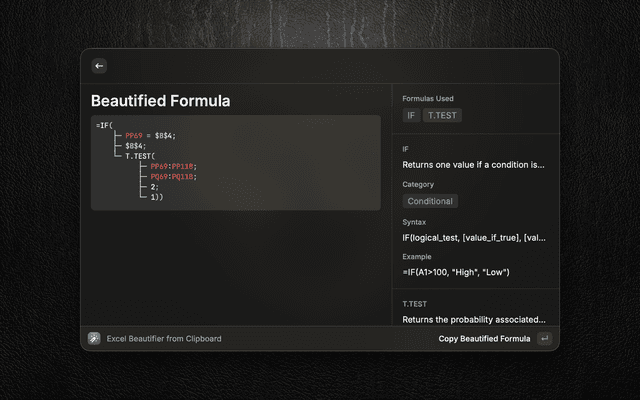This screenshot has height=400, width=640.
Task: Click the back arrow button
Action: (x=98, y=66)
